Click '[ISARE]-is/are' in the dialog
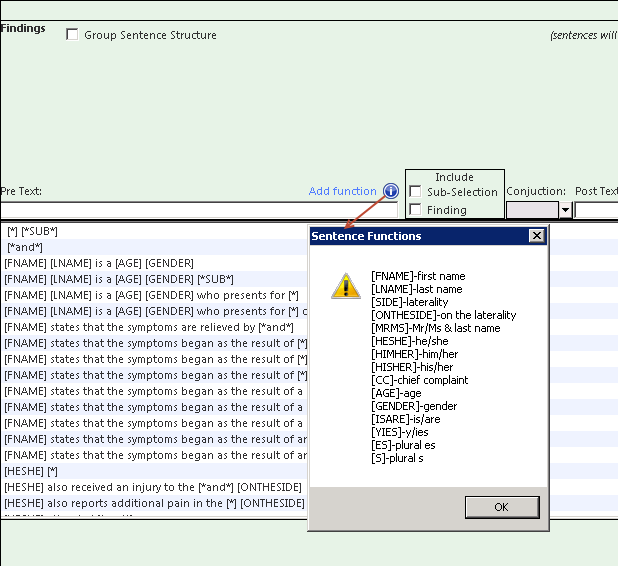618x566 pixels. point(406,419)
